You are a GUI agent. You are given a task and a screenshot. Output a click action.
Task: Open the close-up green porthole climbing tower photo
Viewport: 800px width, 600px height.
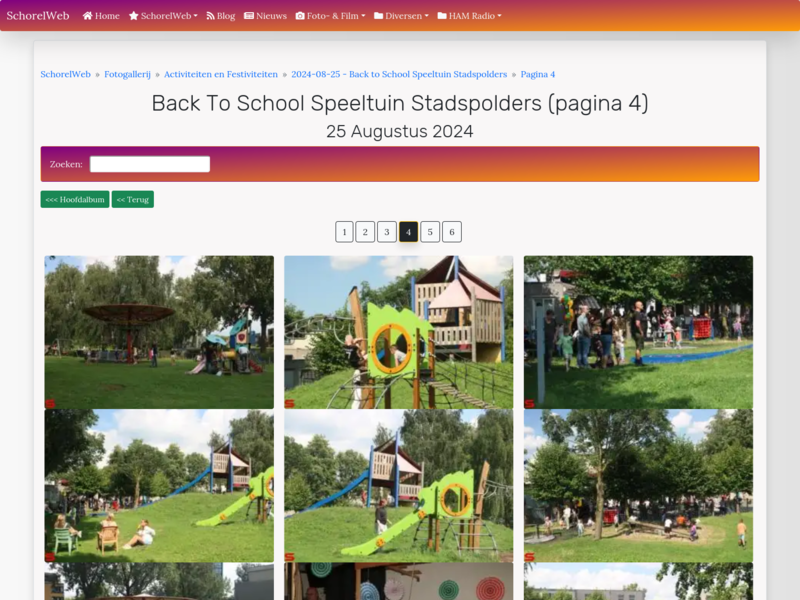(398, 332)
